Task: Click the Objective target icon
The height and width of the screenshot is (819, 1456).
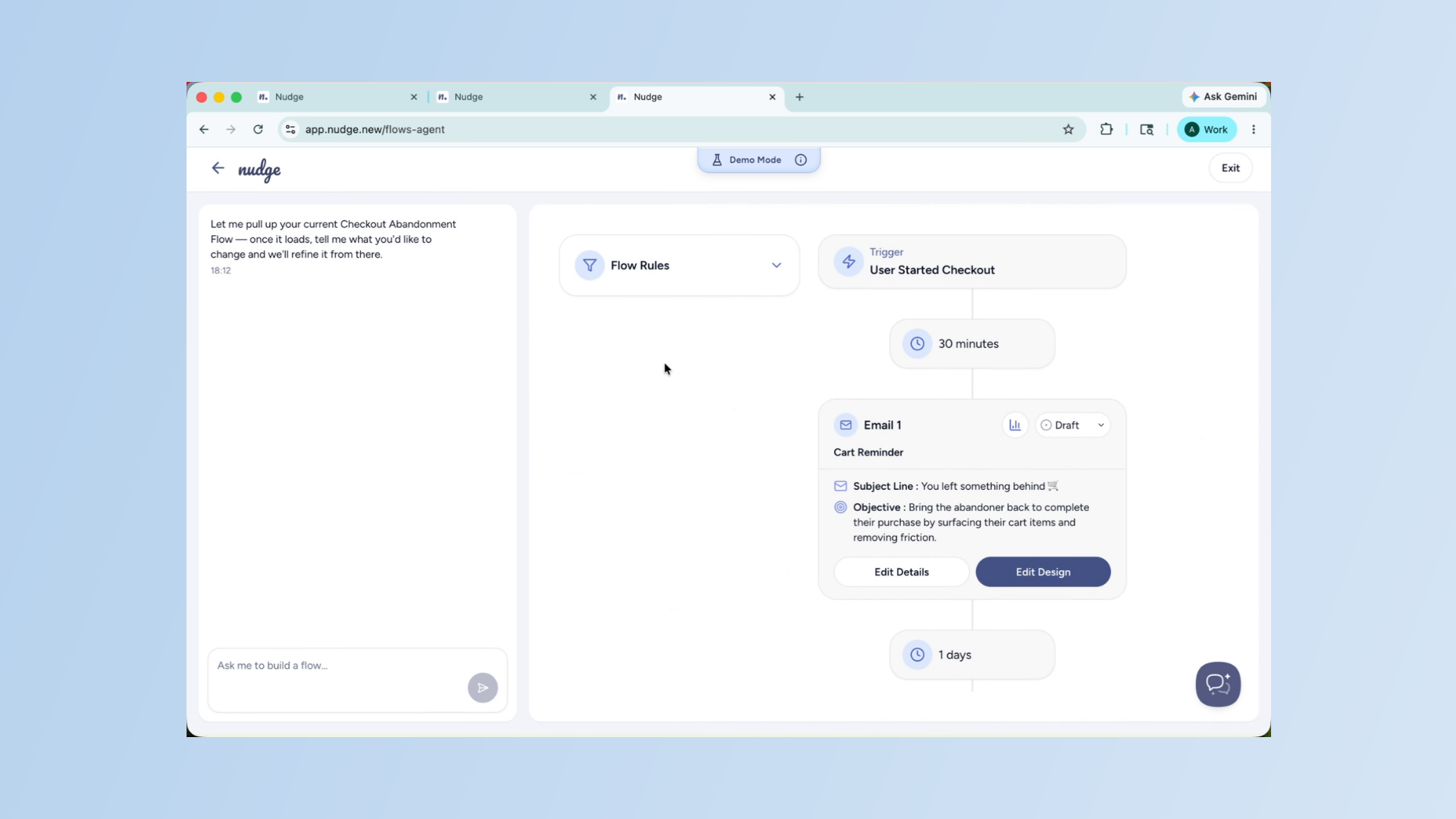Action: coord(840,507)
